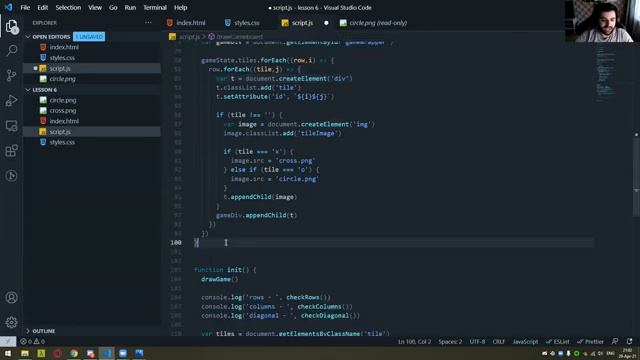Click the 1 Unsaved badge
The image size is (640, 360).
pos(89,37)
